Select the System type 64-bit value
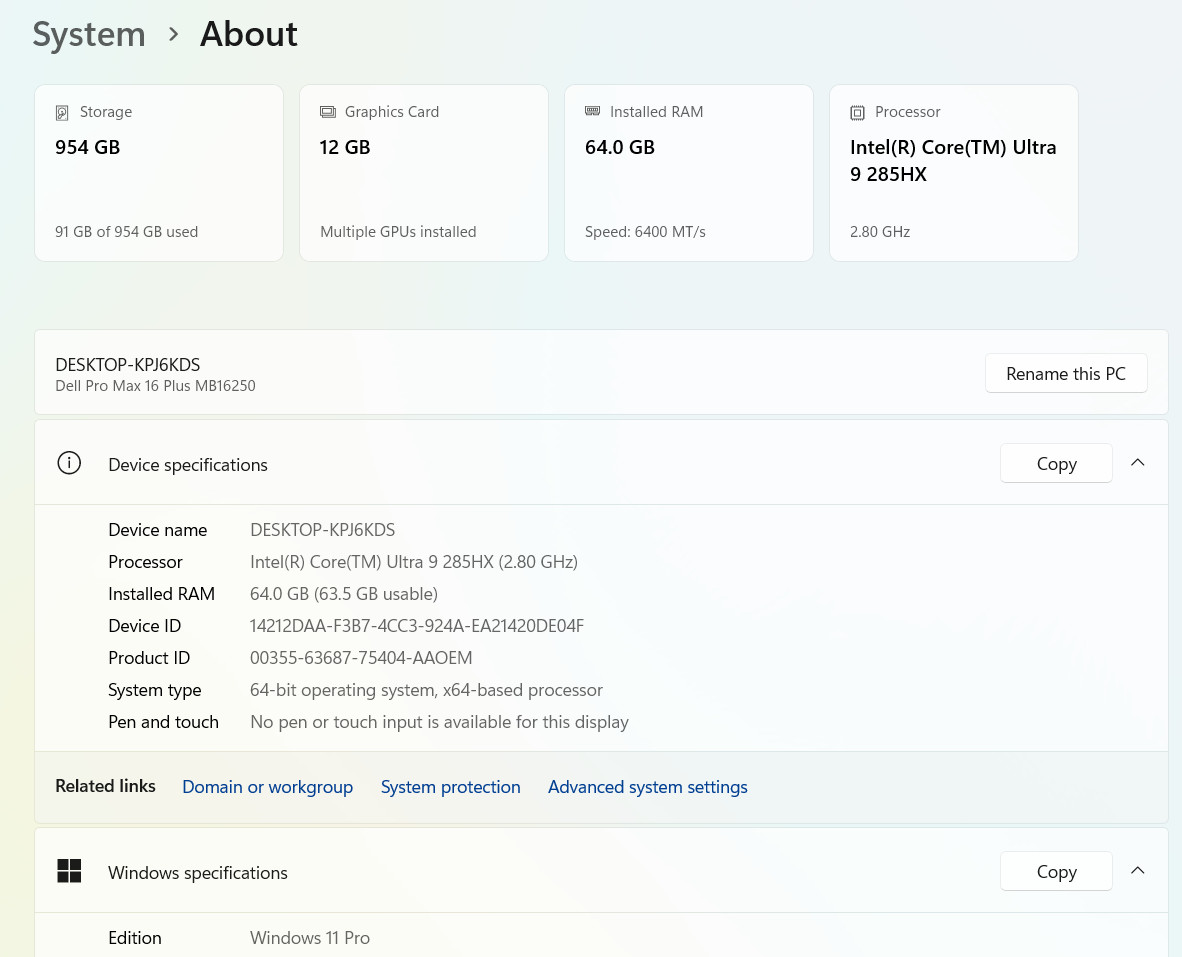The width and height of the screenshot is (1182, 957). (x=427, y=690)
